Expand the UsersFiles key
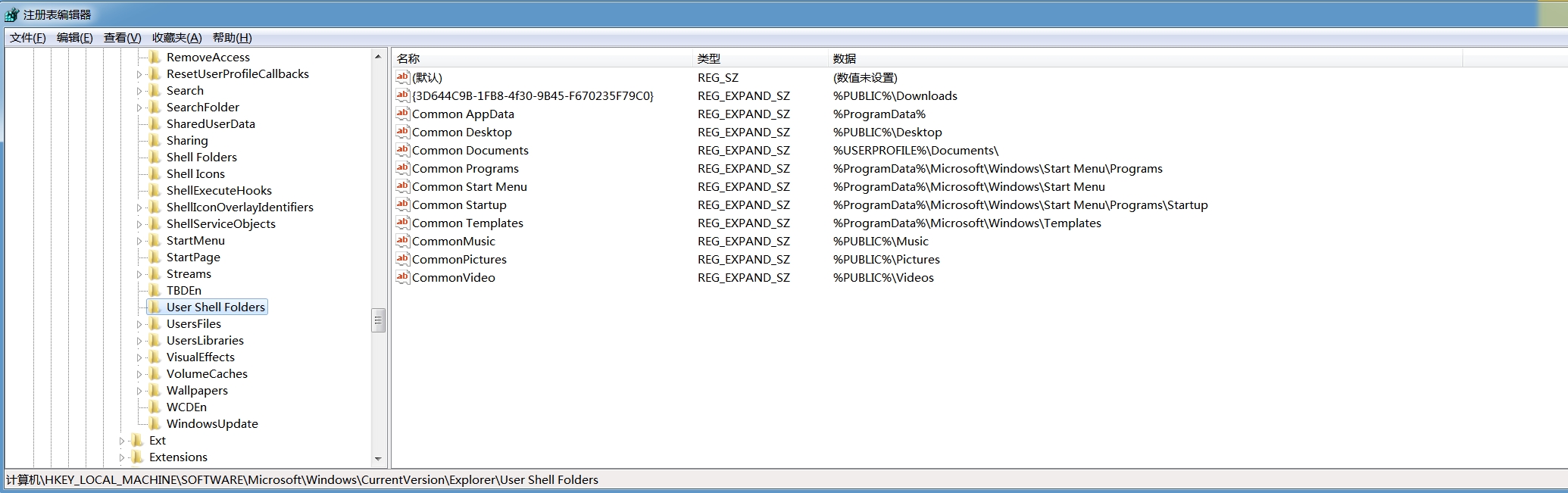1568x493 pixels. [x=139, y=324]
